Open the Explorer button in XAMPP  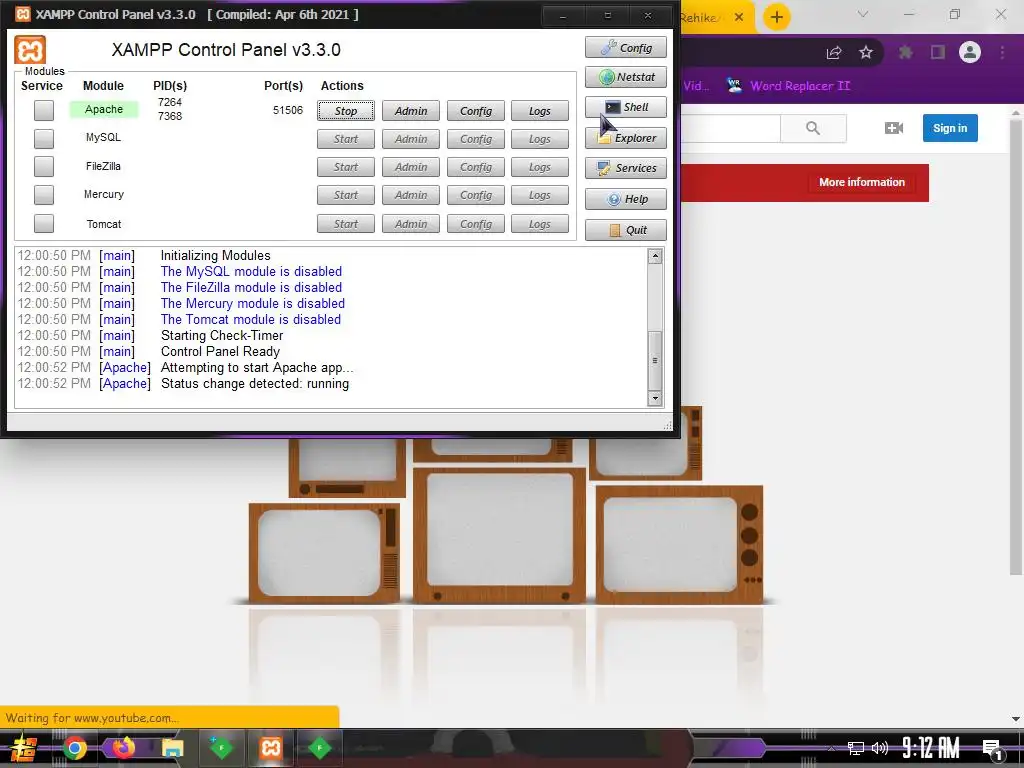(626, 138)
